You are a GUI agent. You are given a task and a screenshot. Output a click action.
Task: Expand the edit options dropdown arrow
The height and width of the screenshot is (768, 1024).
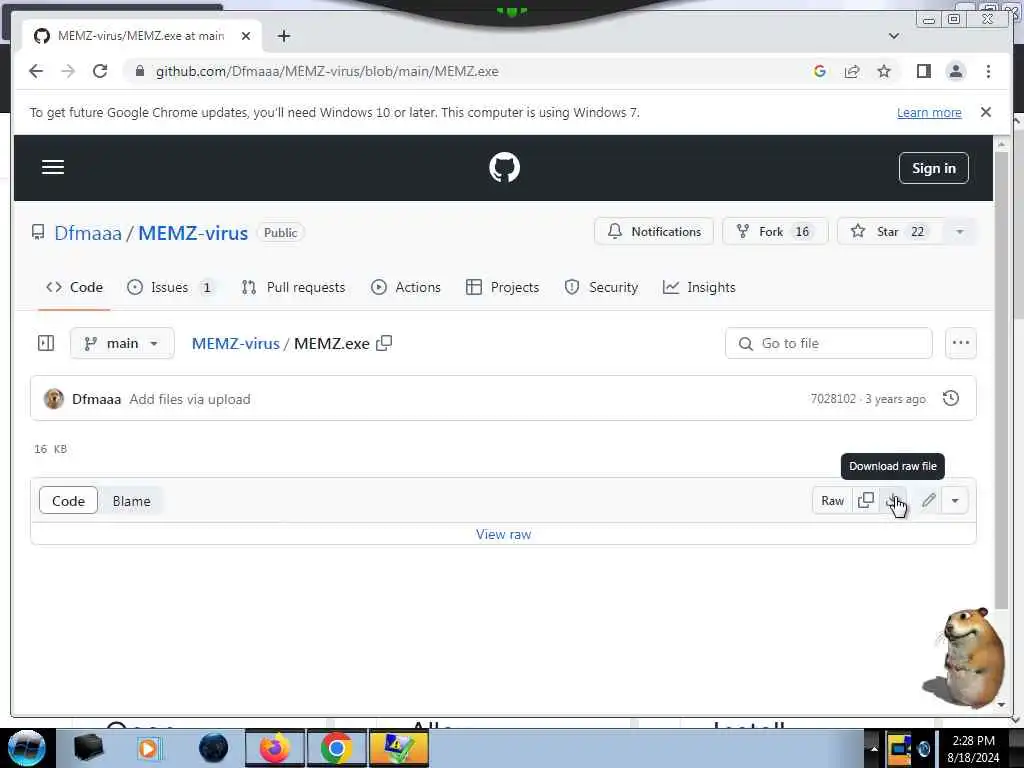click(x=955, y=501)
